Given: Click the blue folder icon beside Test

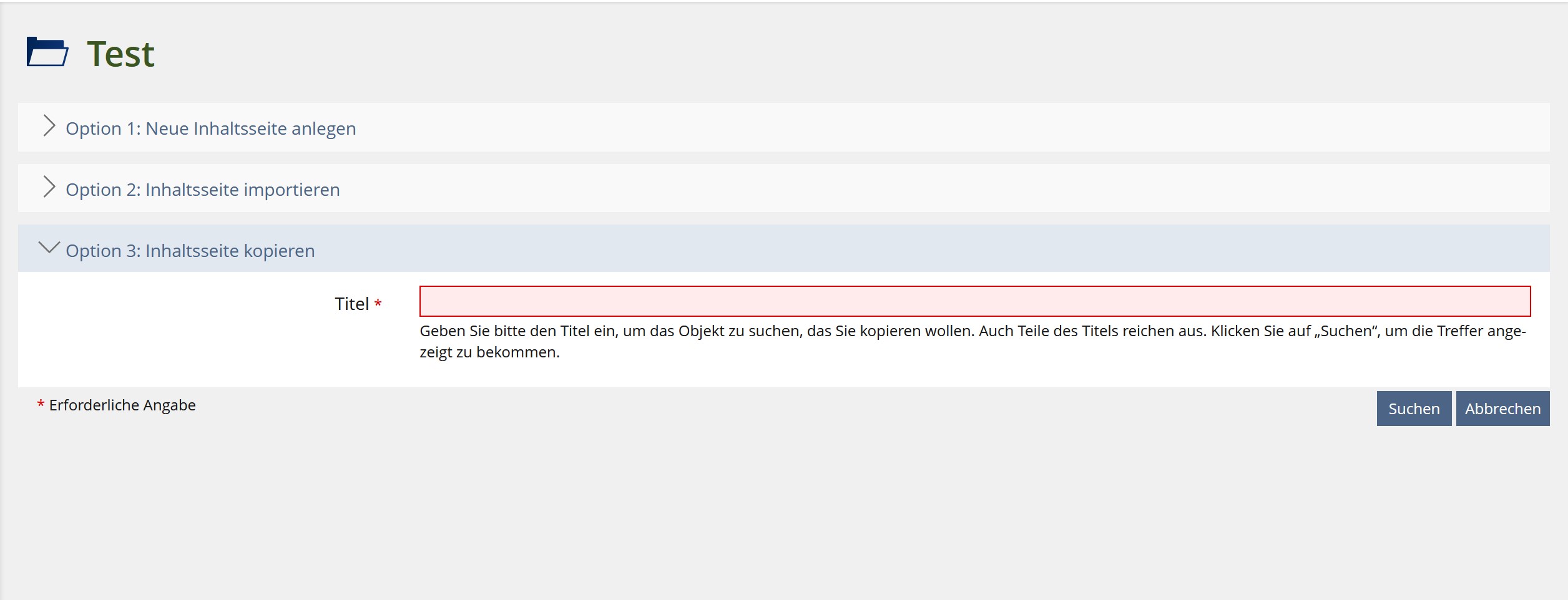Looking at the screenshot, I should (47, 52).
